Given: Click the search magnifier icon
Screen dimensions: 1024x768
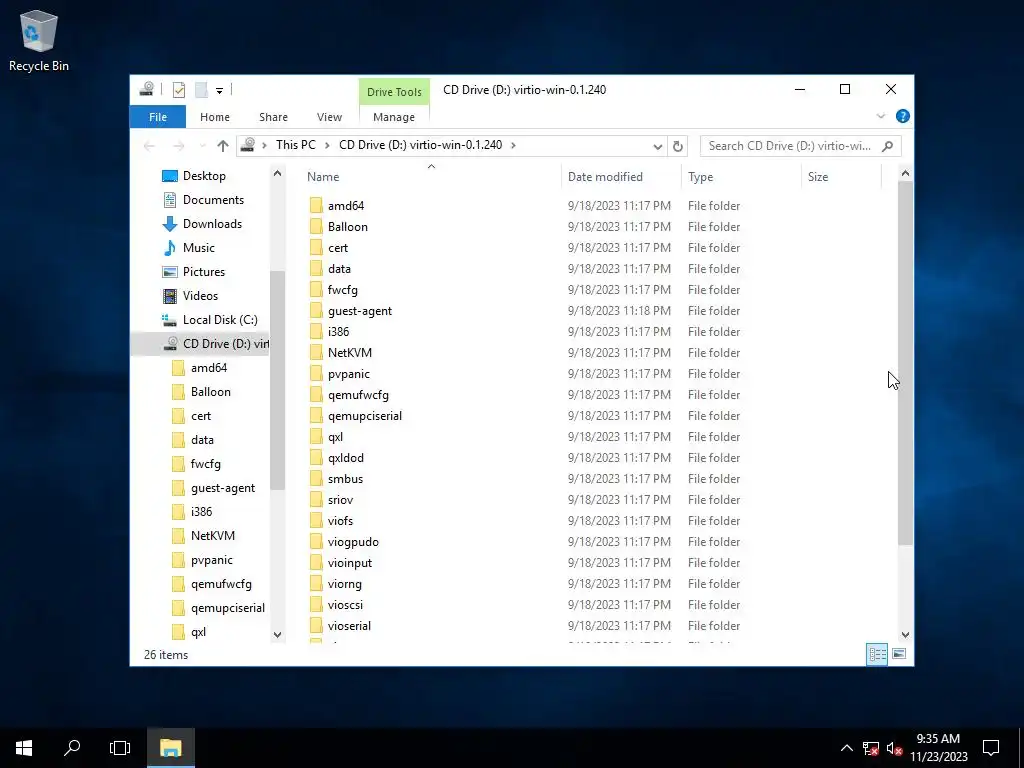Looking at the screenshot, I should [888, 146].
